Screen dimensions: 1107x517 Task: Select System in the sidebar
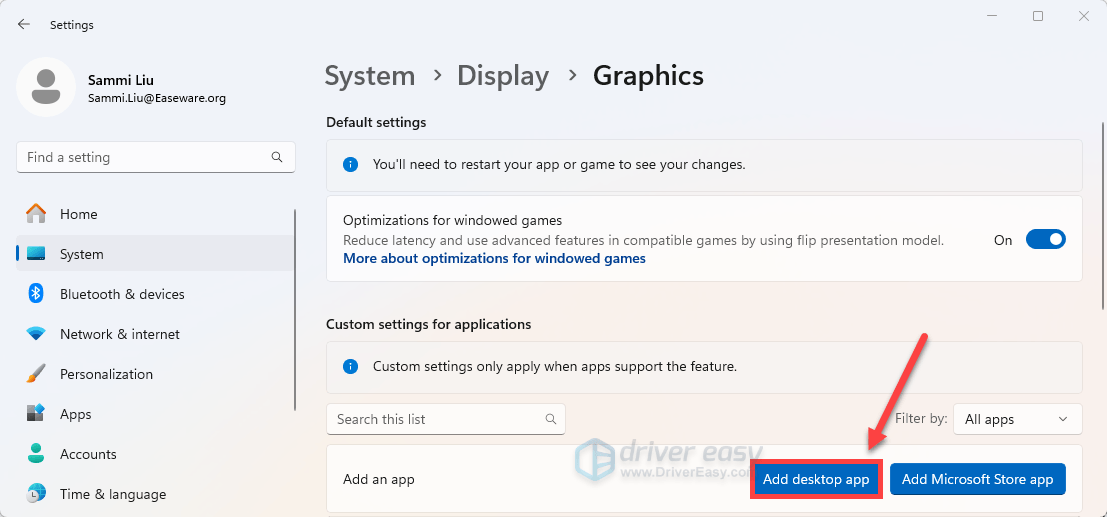81,254
